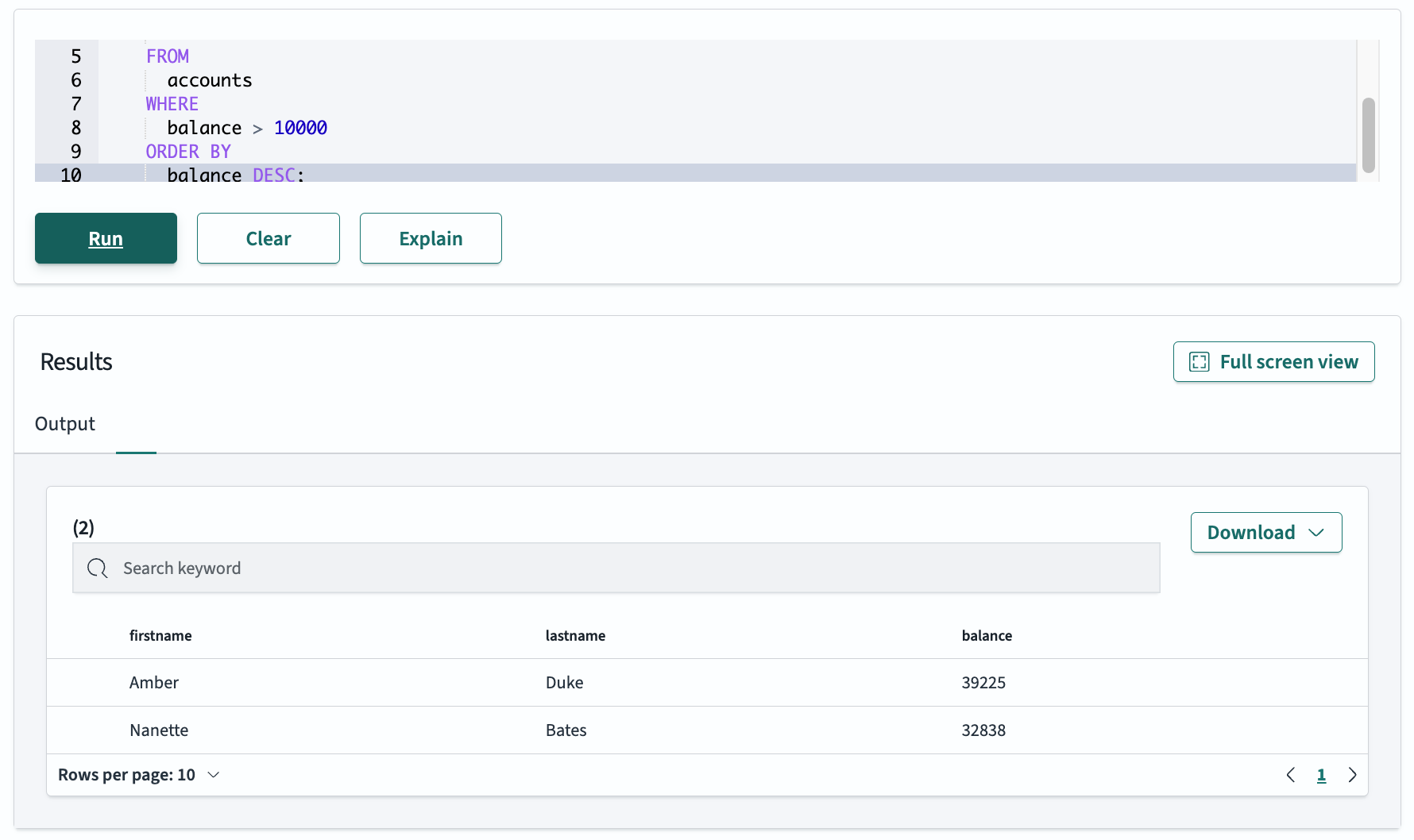
Task: Select the 39225 balance cell
Action: click(983, 683)
